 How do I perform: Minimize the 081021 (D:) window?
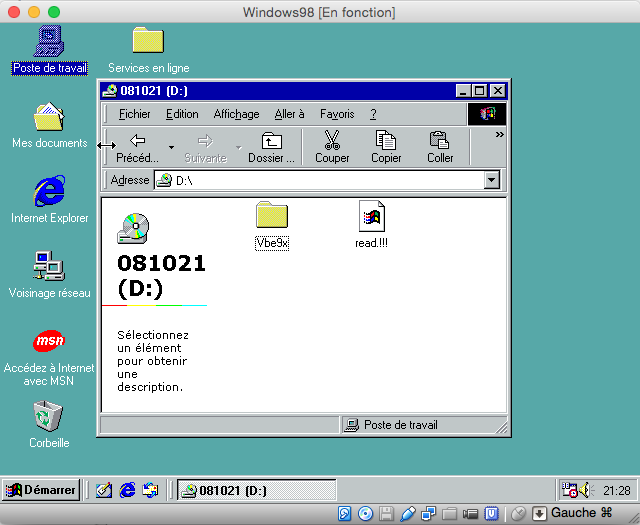(x=463, y=91)
